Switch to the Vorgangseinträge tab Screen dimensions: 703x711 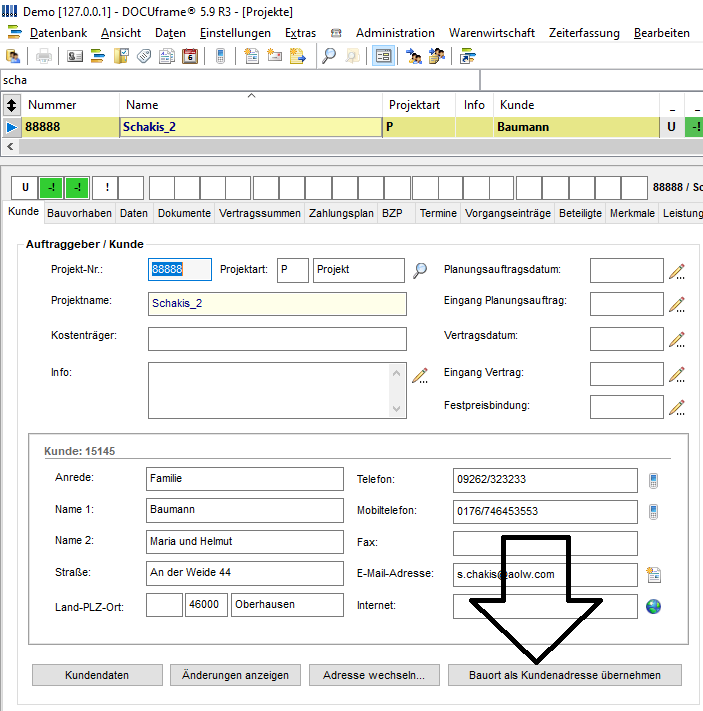(508, 213)
